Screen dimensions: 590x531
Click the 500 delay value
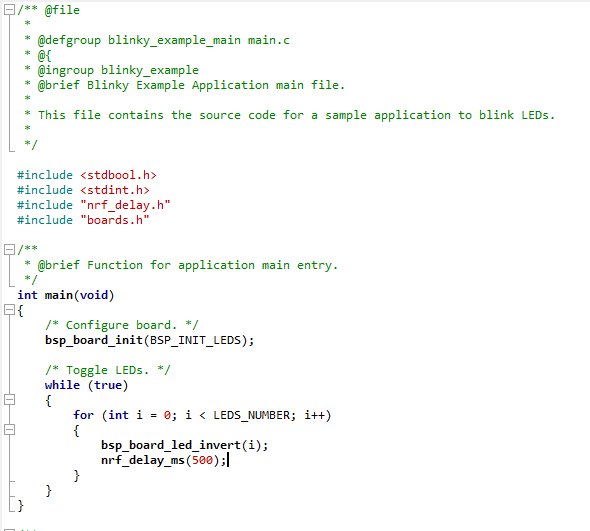(x=202, y=460)
